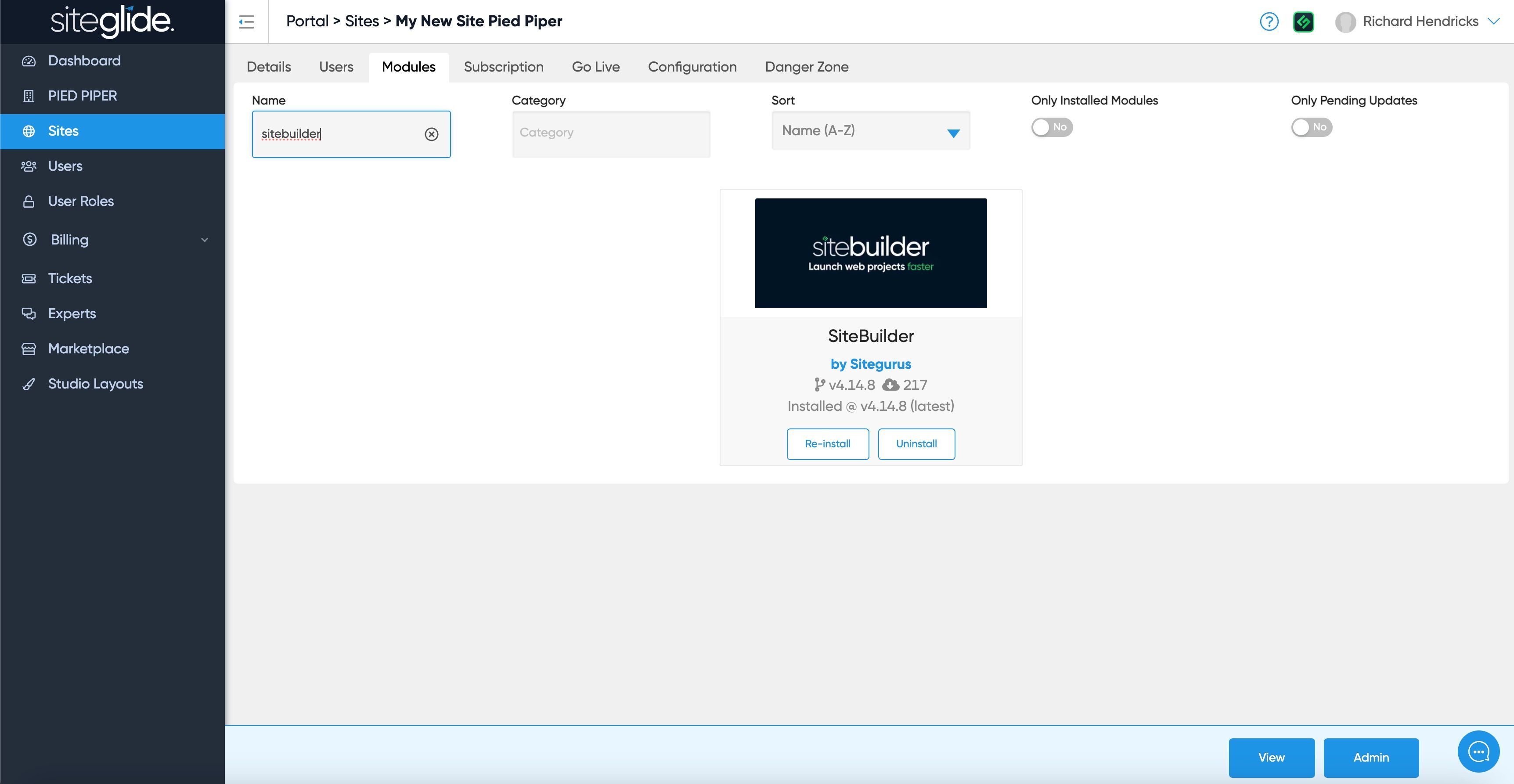Click the Billing dollar icon

[x=30, y=240]
